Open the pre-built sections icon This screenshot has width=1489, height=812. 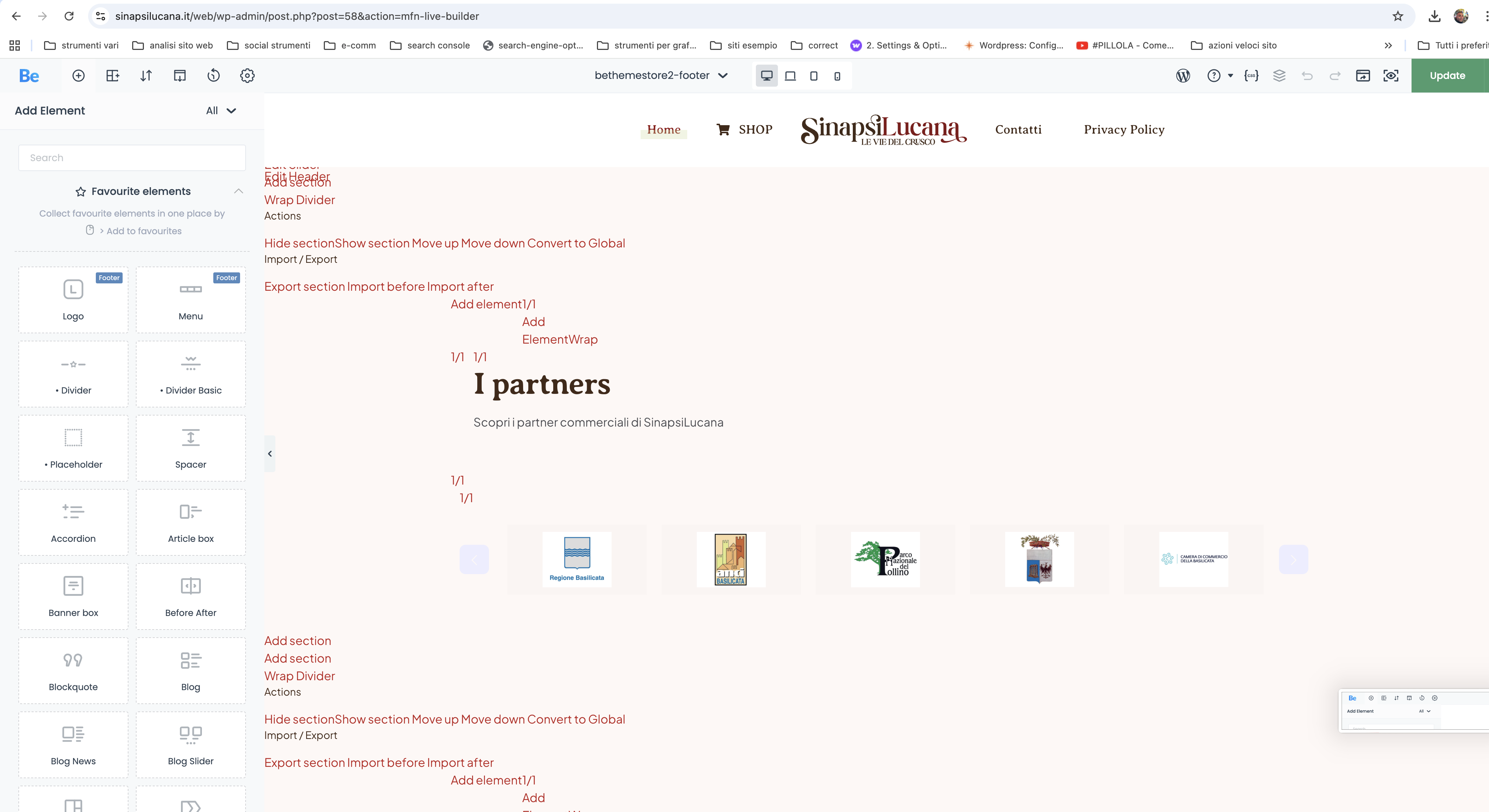tap(113, 76)
